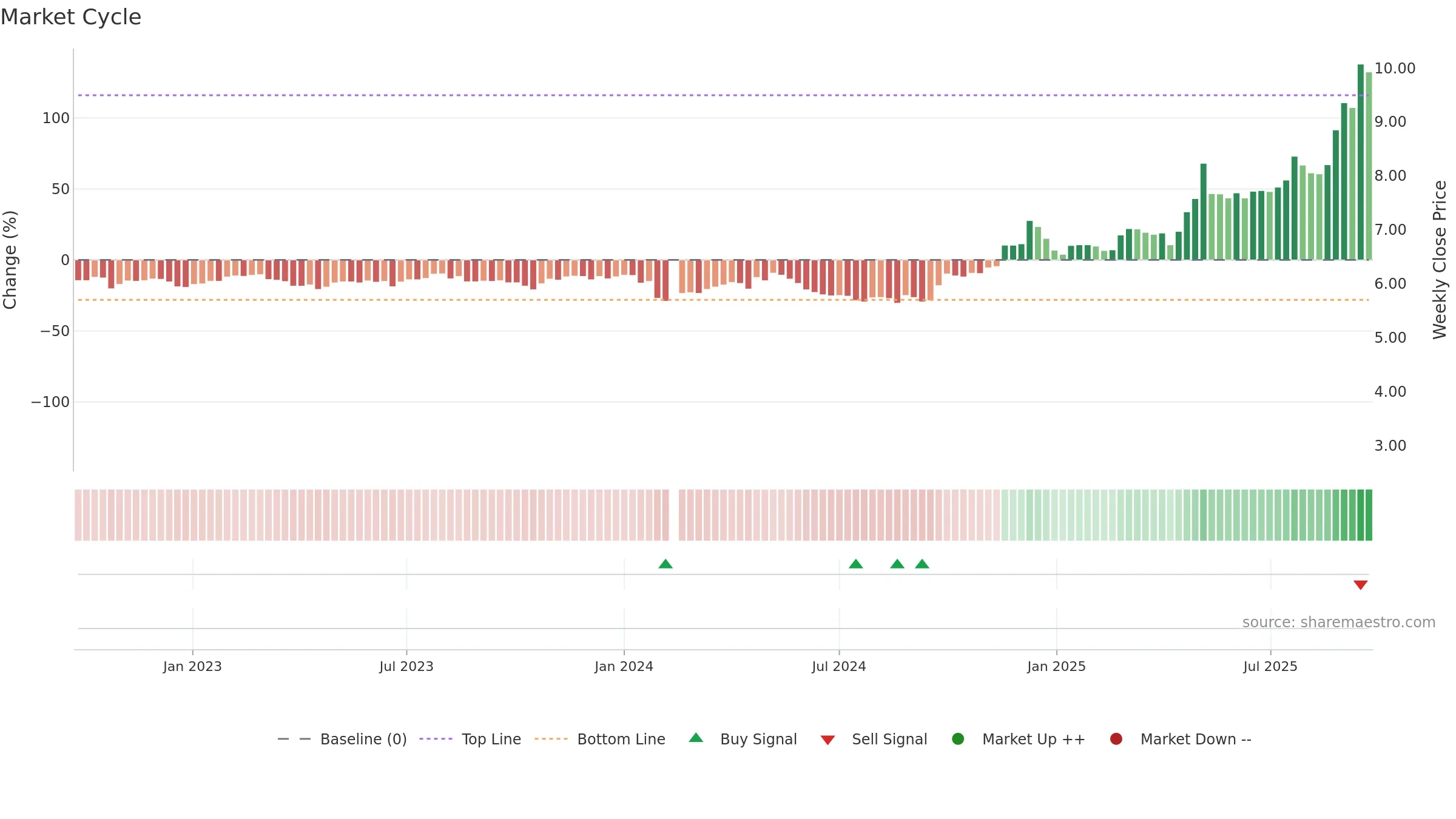This screenshot has height=819, width=1456.
Task: Click the −50 tick on the left axis
Action: 55,331
